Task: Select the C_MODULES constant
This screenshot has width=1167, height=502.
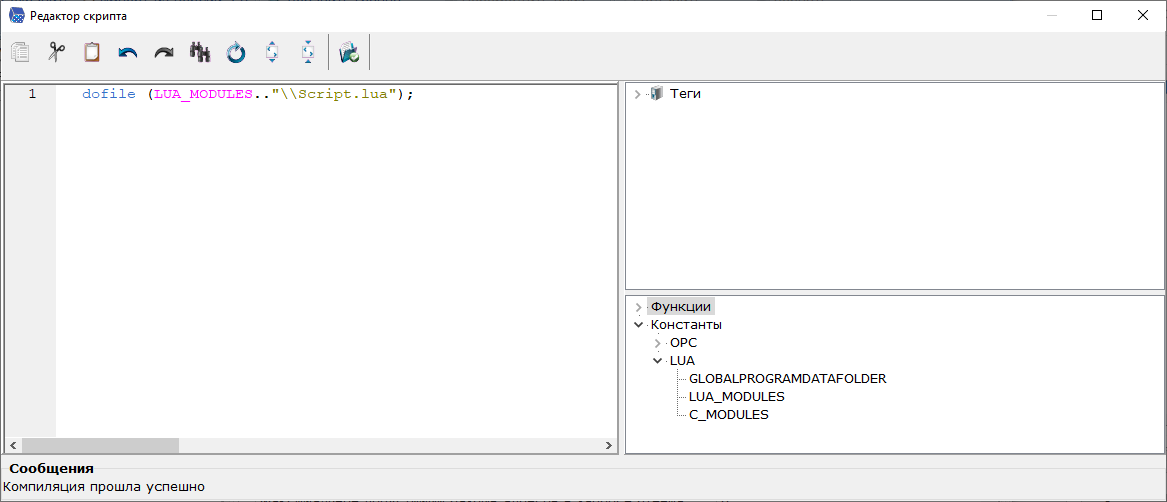Action: (728, 415)
